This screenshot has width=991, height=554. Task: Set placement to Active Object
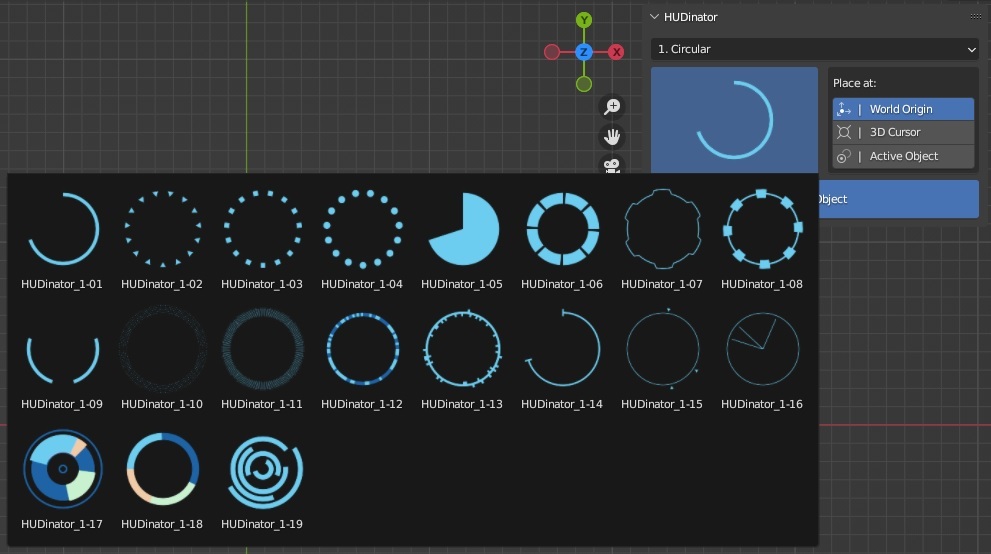[x=903, y=156]
